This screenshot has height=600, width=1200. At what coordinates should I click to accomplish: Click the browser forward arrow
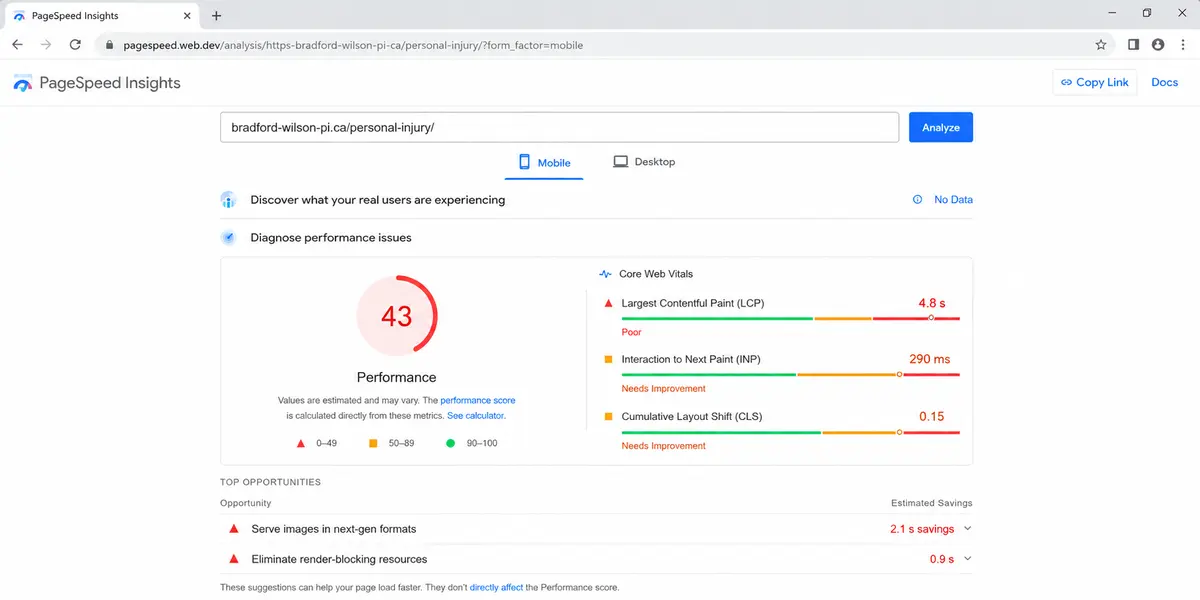[x=46, y=45]
